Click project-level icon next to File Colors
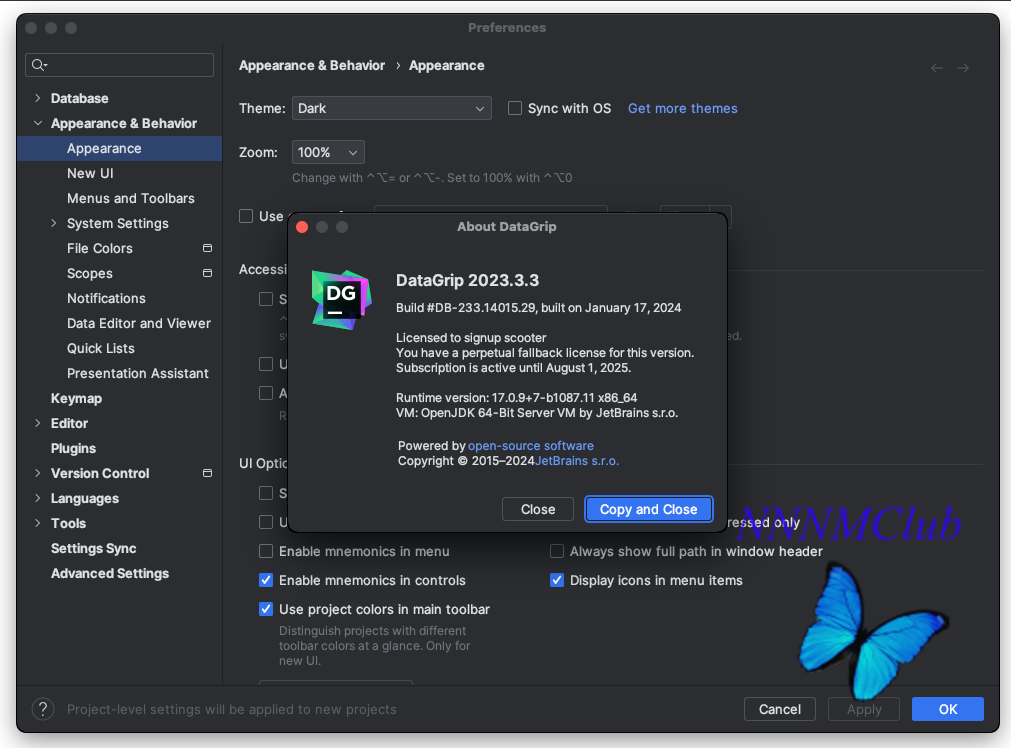1011x748 pixels. pos(208,248)
